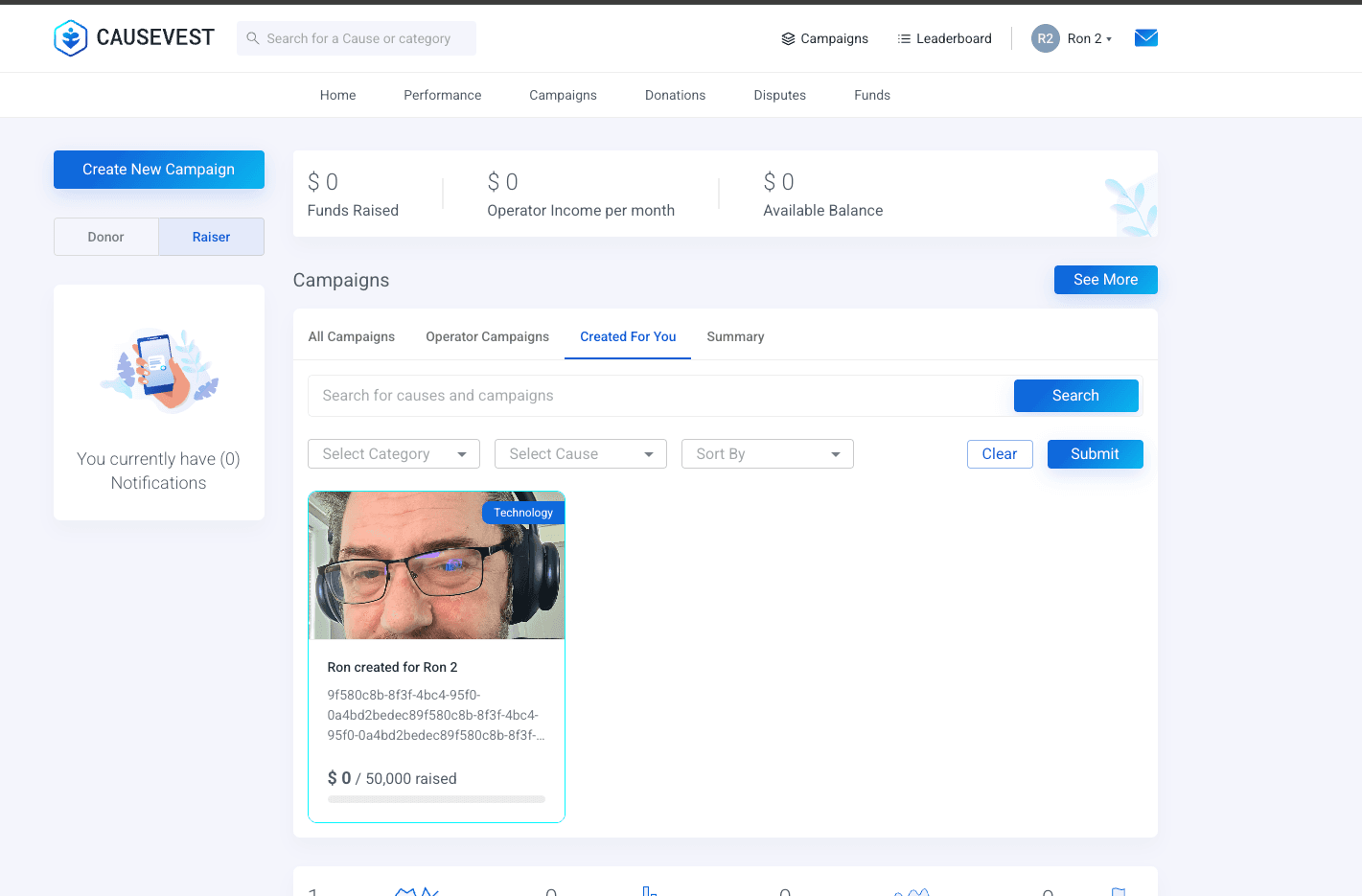The width and height of the screenshot is (1362, 896).
Task: Click the magnifier icon in top search
Action: tap(253, 38)
